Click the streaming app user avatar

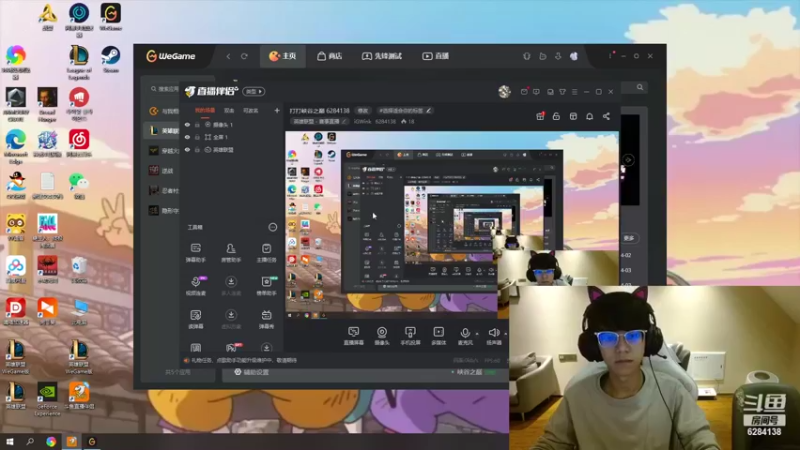click(504, 91)
